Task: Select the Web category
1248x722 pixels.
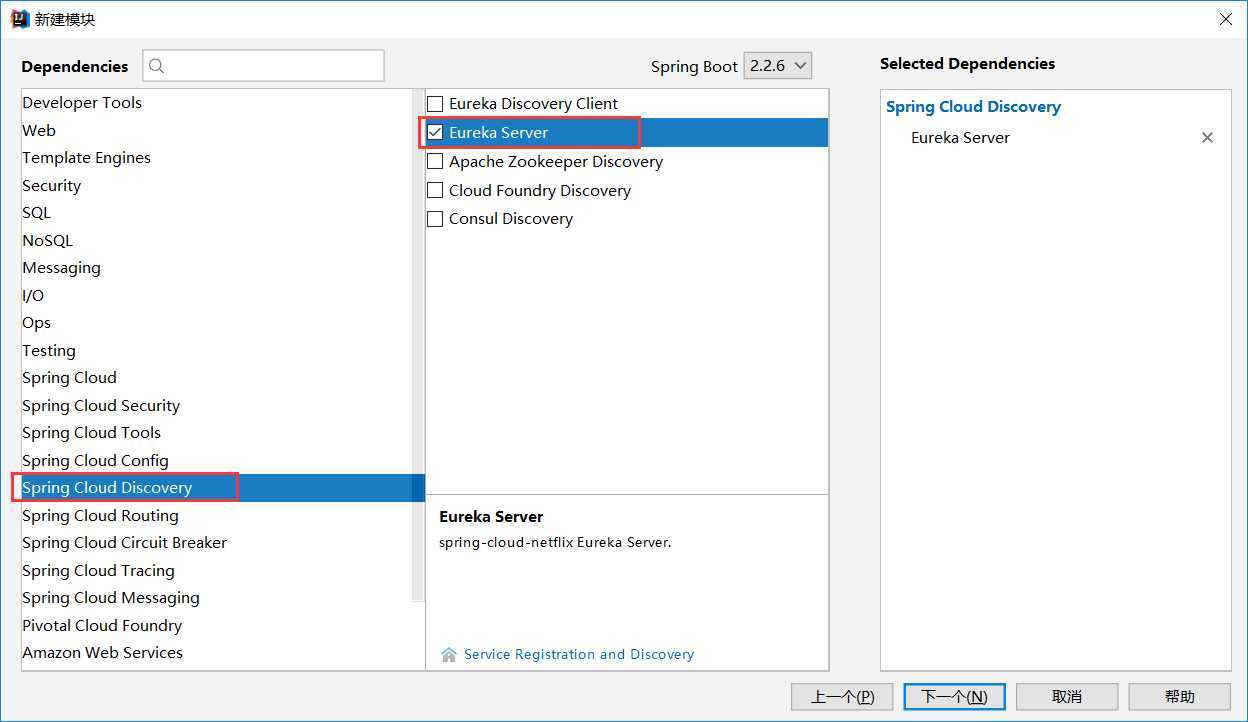Action: pos(39,131)
